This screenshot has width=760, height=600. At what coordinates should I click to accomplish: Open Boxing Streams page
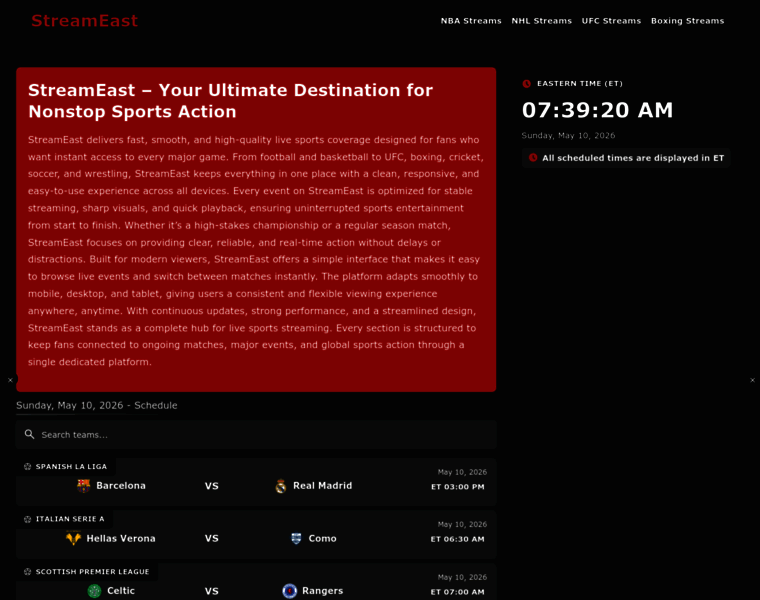click(687, 21)
